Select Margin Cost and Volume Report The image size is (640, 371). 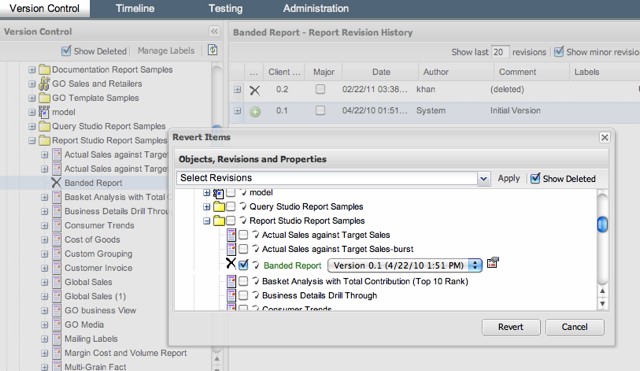click(x=126, y=353)
